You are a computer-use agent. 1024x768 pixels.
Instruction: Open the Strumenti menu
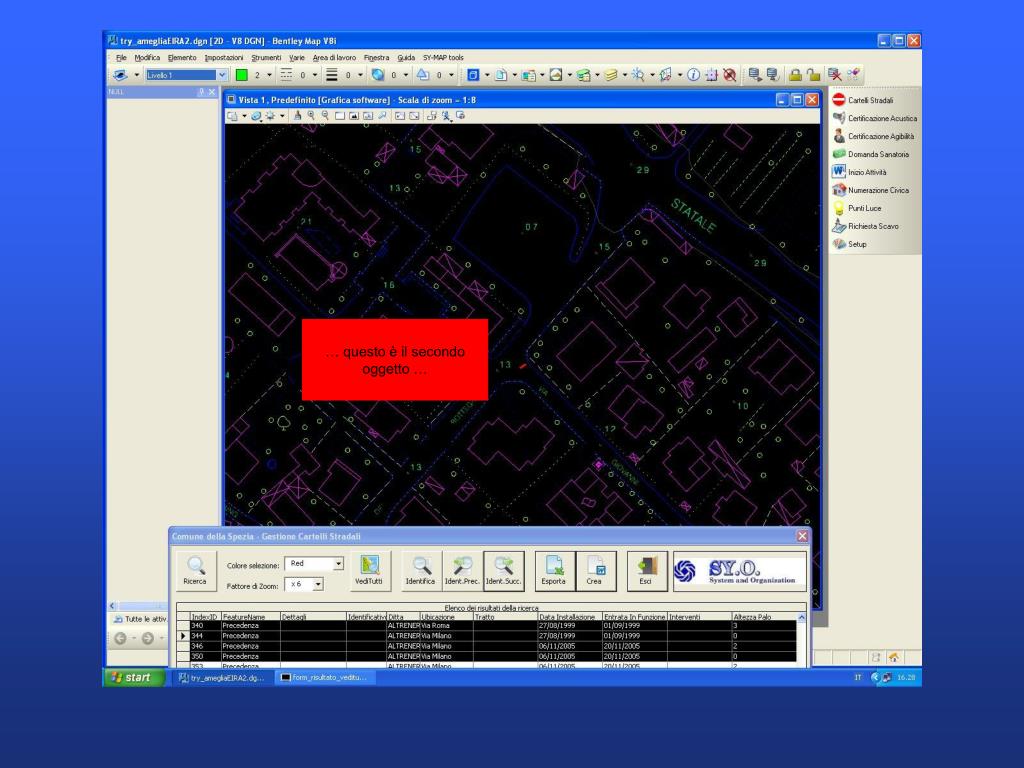point(266,58)
